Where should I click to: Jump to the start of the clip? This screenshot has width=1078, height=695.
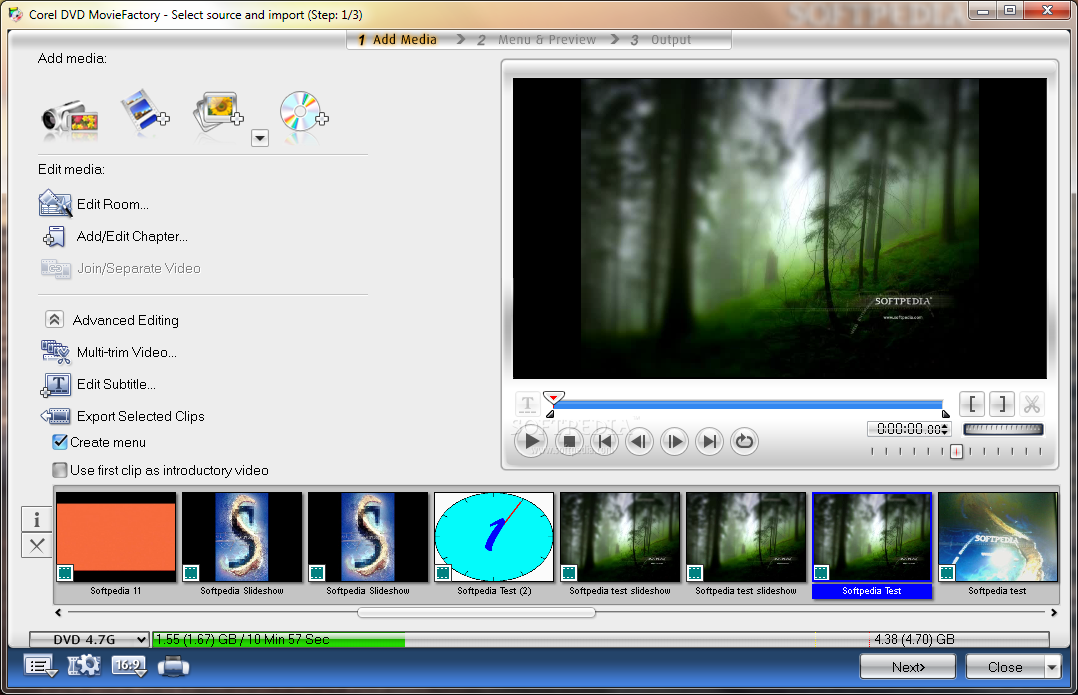pos(604,441)
